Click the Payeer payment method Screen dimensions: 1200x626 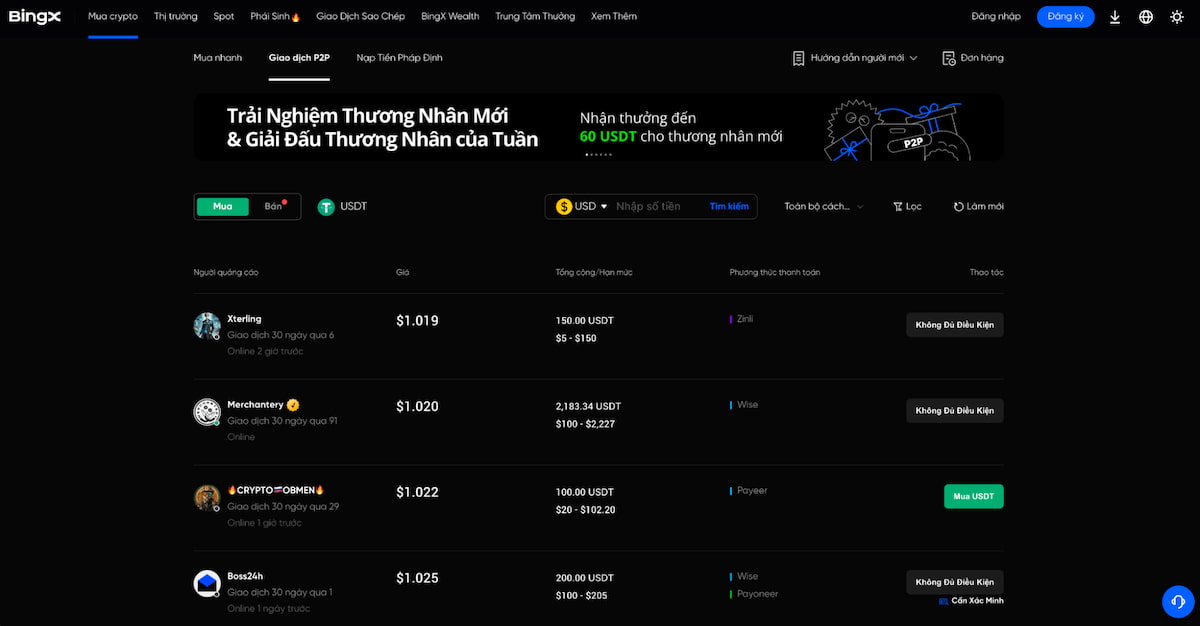752,491
